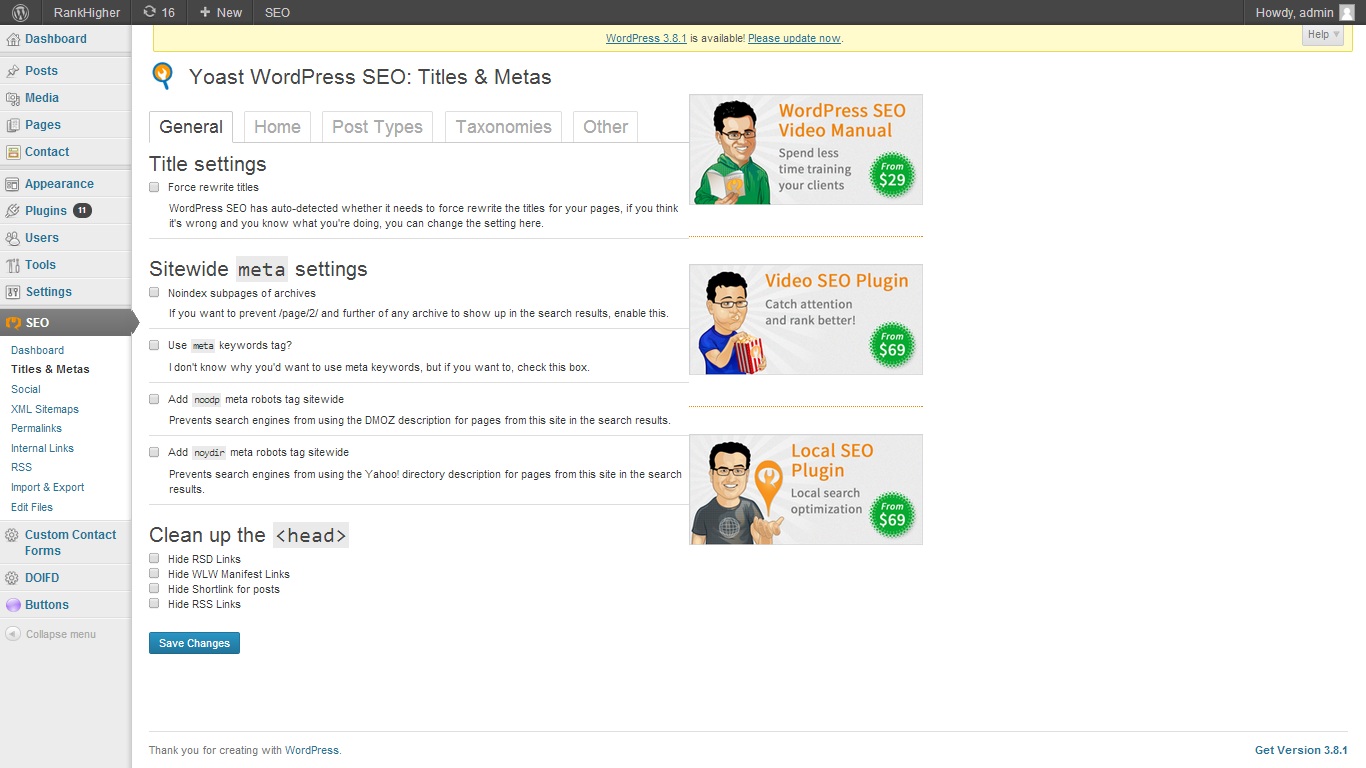This screenshot has width=1366, height=768.
Task: Click Get Version 3.8.1 footer link
Action: (1301, 750)
